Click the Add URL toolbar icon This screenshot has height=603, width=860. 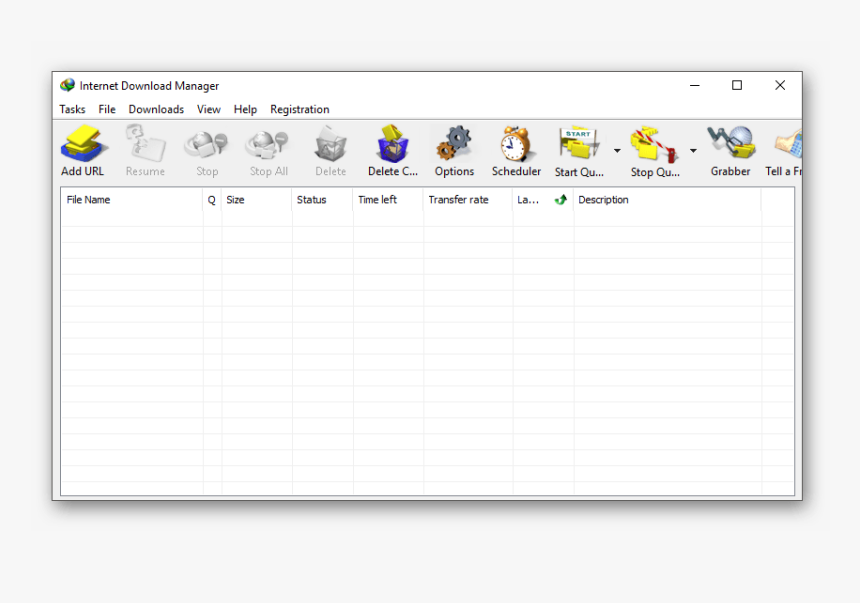[x=83, y=144]
